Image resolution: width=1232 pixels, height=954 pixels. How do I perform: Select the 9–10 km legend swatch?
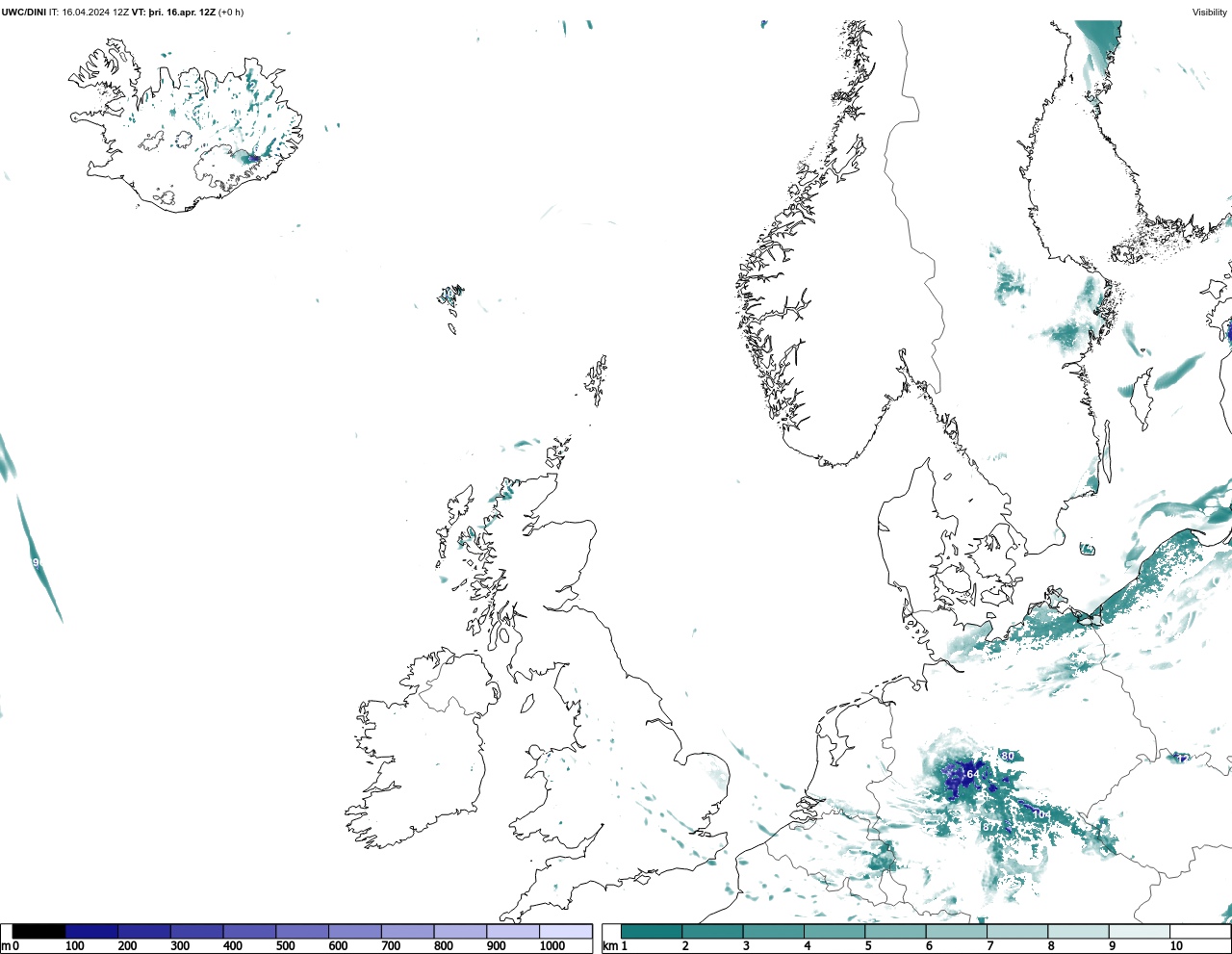pyautogui.click(x=1139, y=931)
